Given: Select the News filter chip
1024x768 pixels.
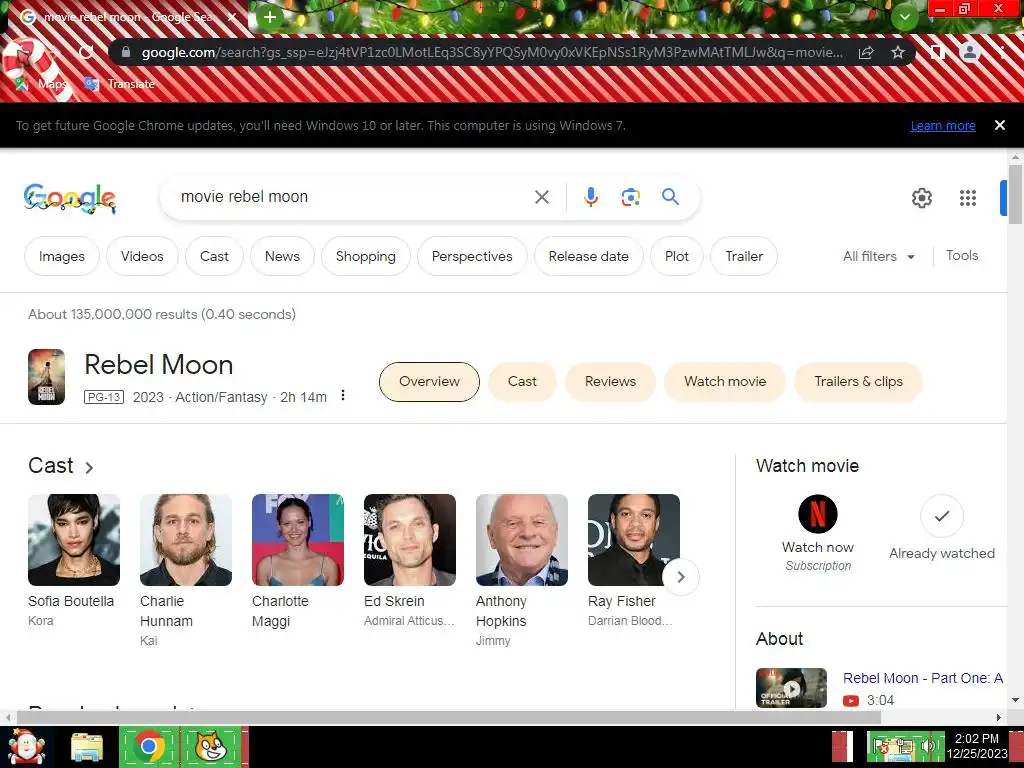Looking at the screenshot, I should 282,256.
